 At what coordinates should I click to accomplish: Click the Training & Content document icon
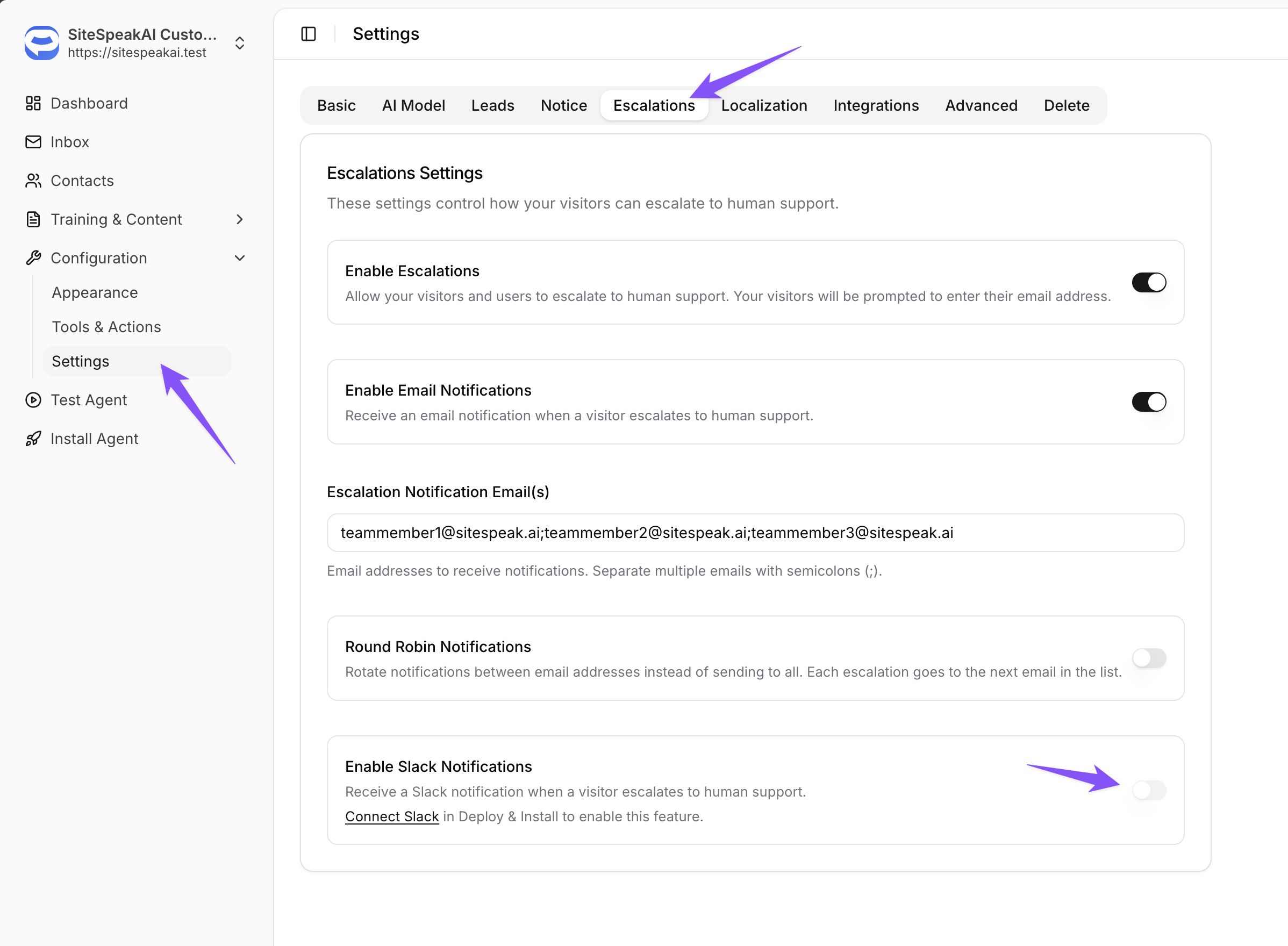click(33, 219)
